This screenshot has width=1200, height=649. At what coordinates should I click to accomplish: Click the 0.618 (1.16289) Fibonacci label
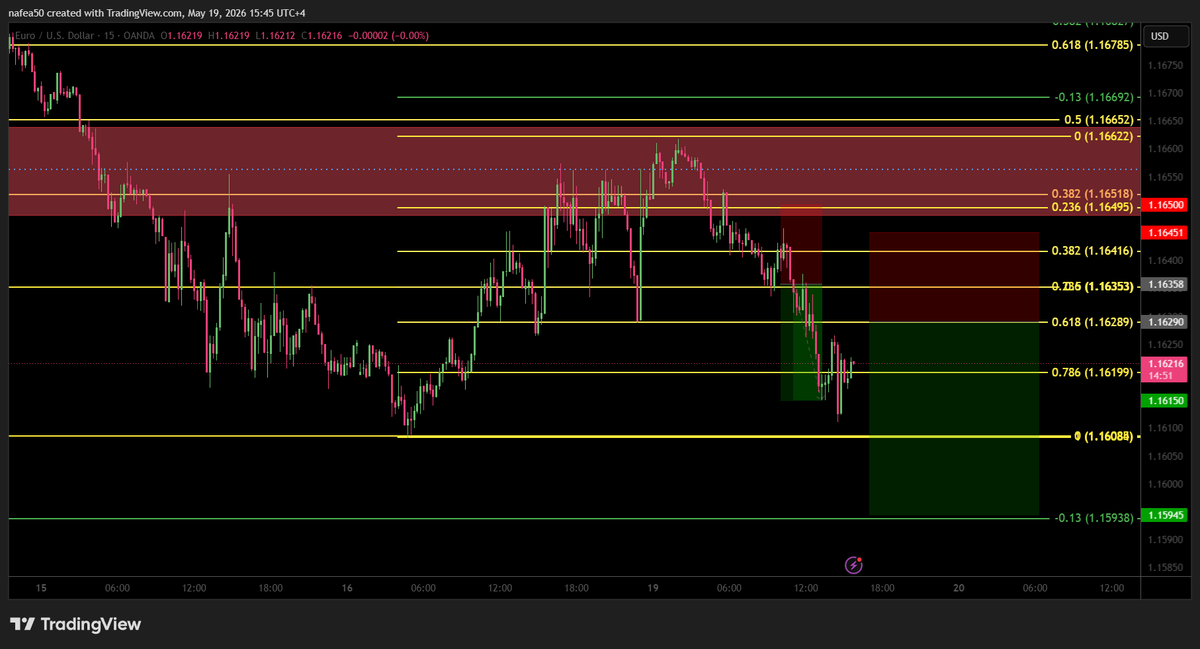(1092, 322)
